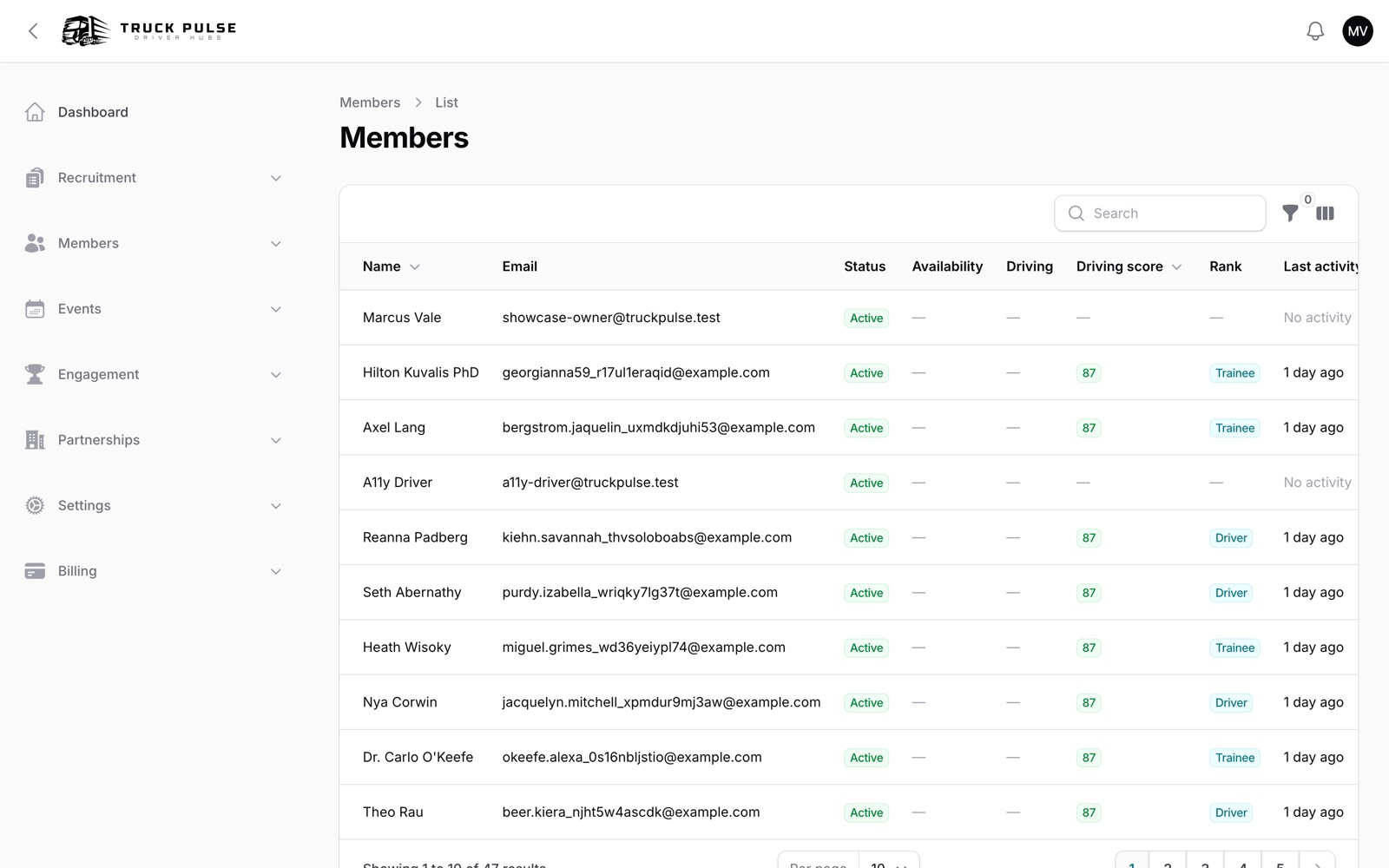Screen dimensions: 1389x868
Task: Click Availability column header
Action: click(x=947, y=266)
